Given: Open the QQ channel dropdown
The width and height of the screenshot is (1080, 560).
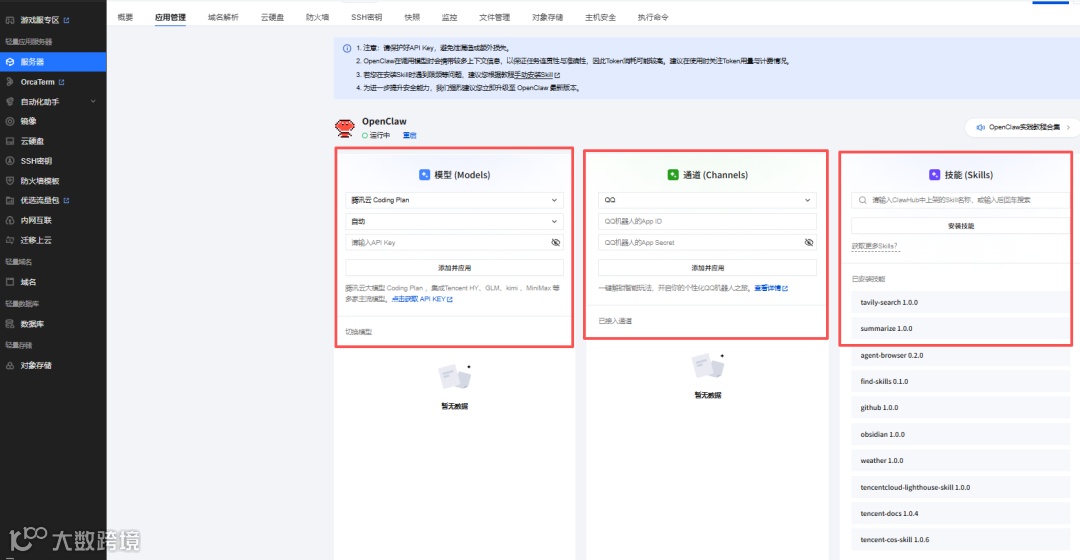Looking at the screenshot, I should coord(707,200).
